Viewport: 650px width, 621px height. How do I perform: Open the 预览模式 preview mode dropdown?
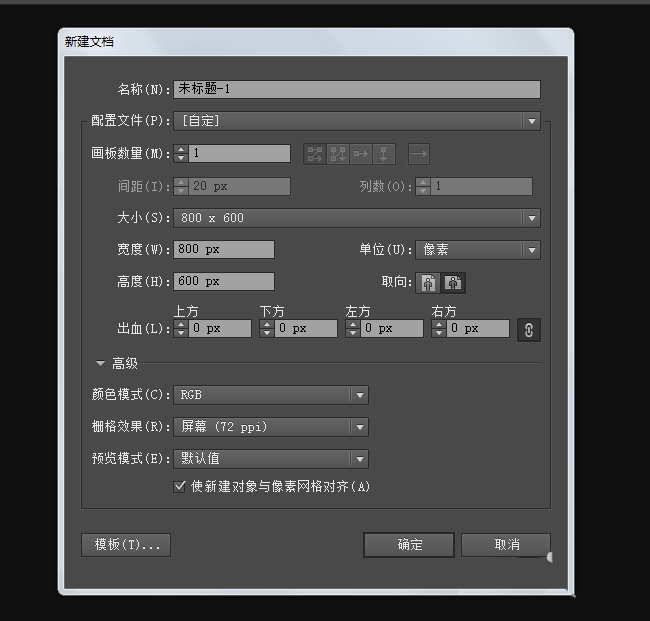coord(271,459)
